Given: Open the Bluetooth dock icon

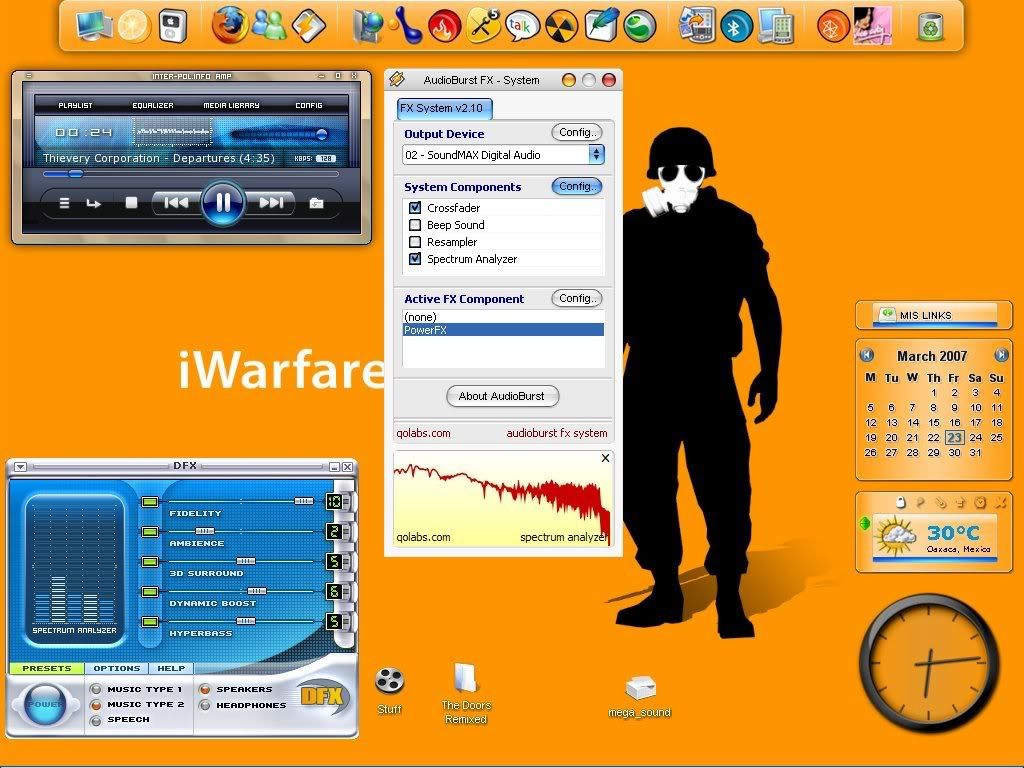Looking at the screenshot, I should [736, 27].
